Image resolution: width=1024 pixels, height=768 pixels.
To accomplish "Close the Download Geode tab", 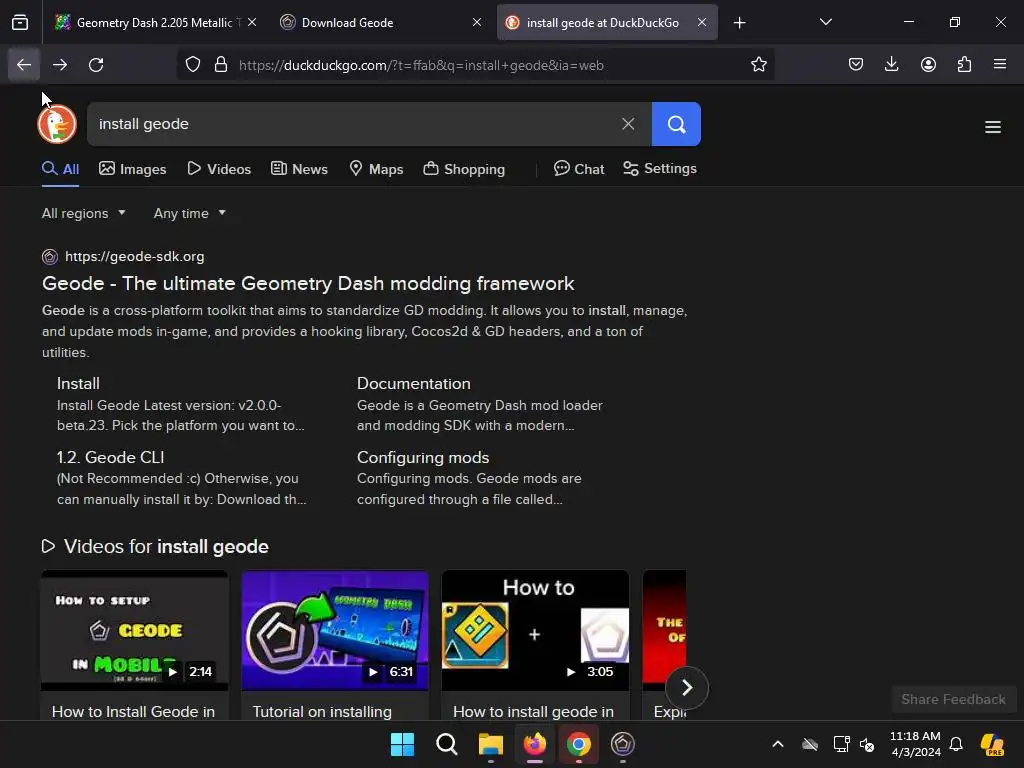I will (477, 23).
